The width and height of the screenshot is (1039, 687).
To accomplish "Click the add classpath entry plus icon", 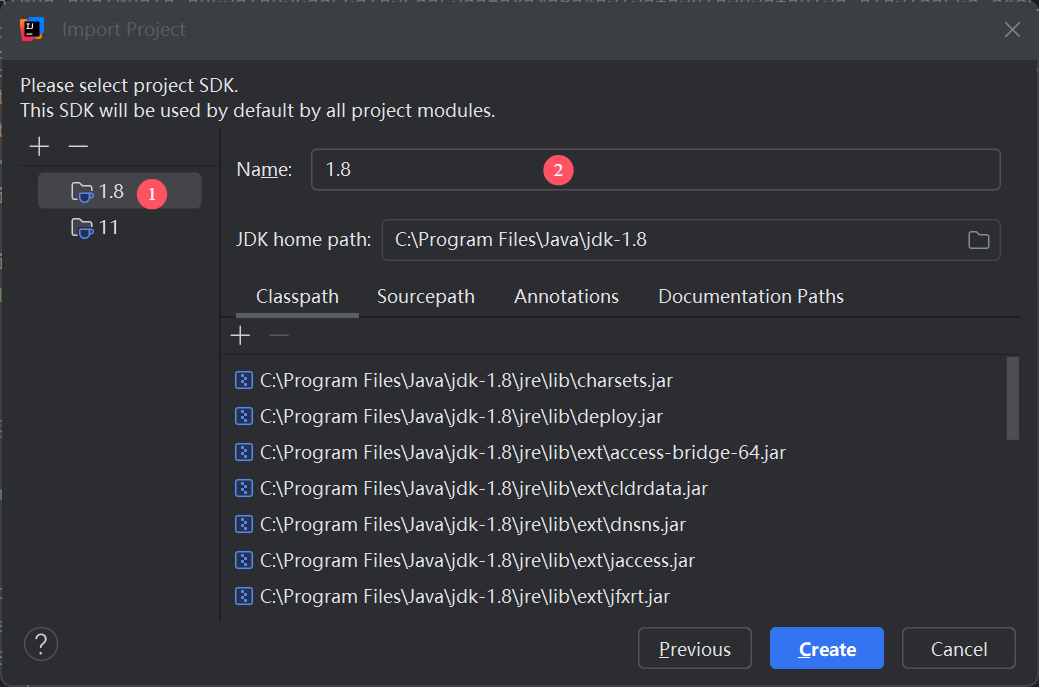I will 240,336.
